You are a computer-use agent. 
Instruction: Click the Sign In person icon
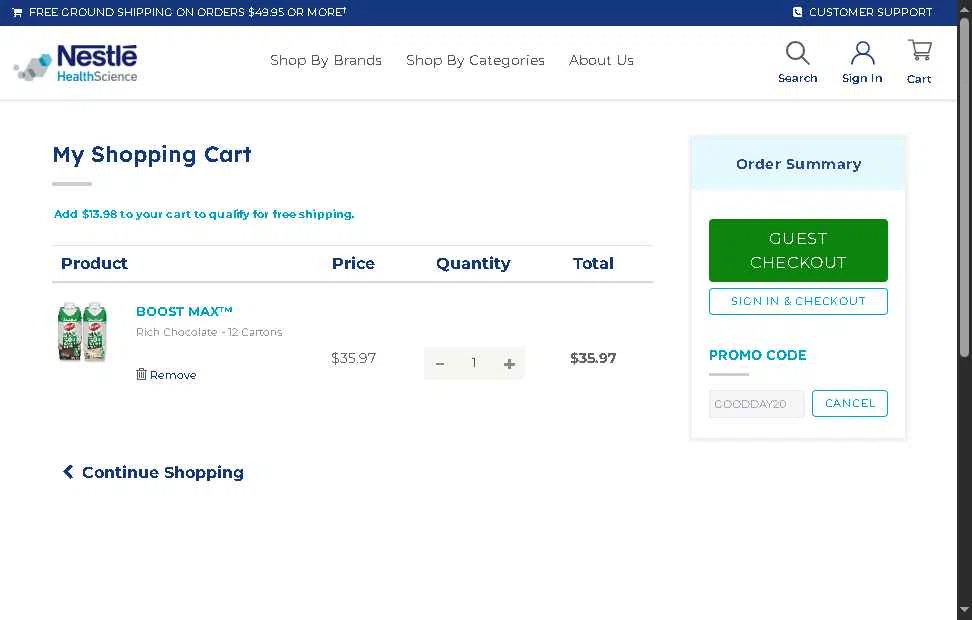point(862,53)
